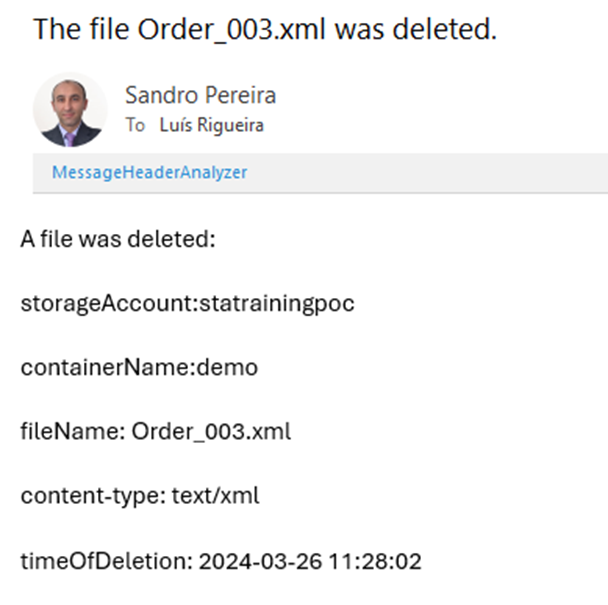This screenshot has height=605, width=608.
Task: Click the storageAccount label in body
Action: click(85, 304)
